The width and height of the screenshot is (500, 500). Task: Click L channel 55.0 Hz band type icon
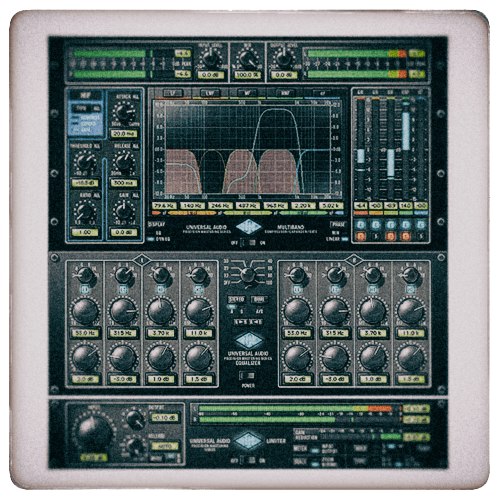[x=85, y=289]
